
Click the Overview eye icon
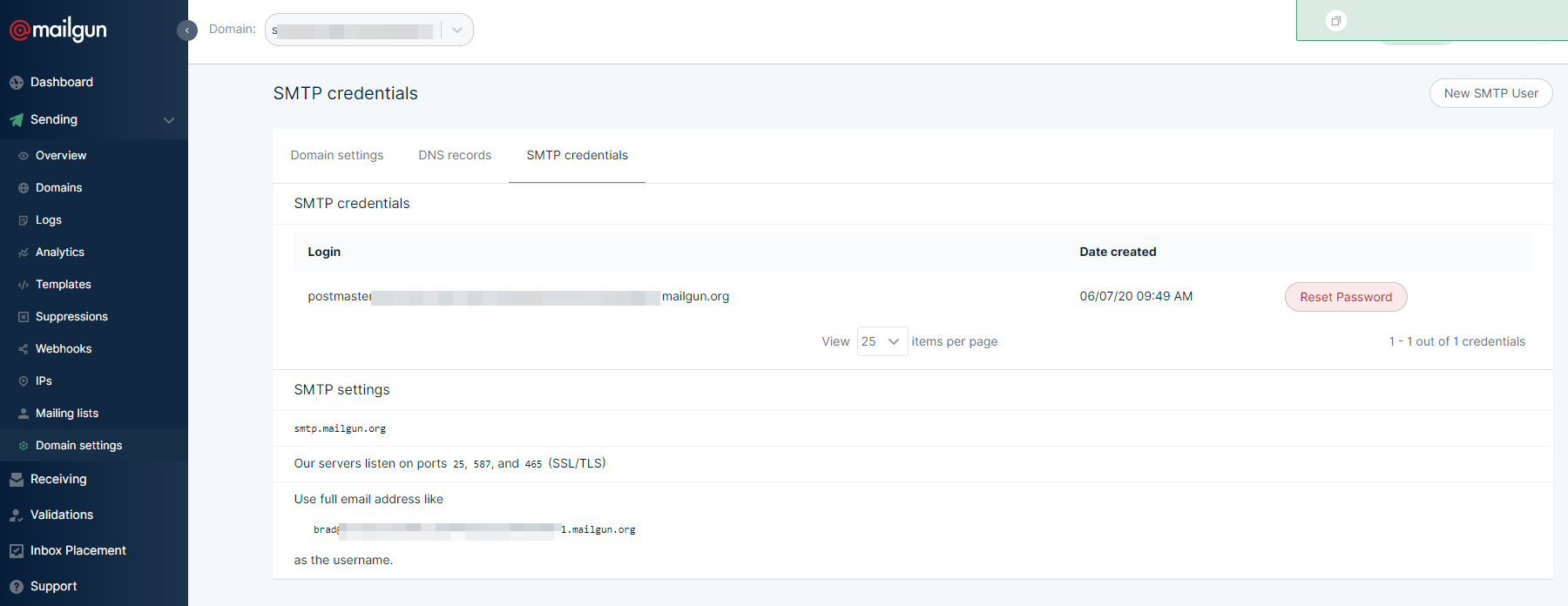point(24,156)
